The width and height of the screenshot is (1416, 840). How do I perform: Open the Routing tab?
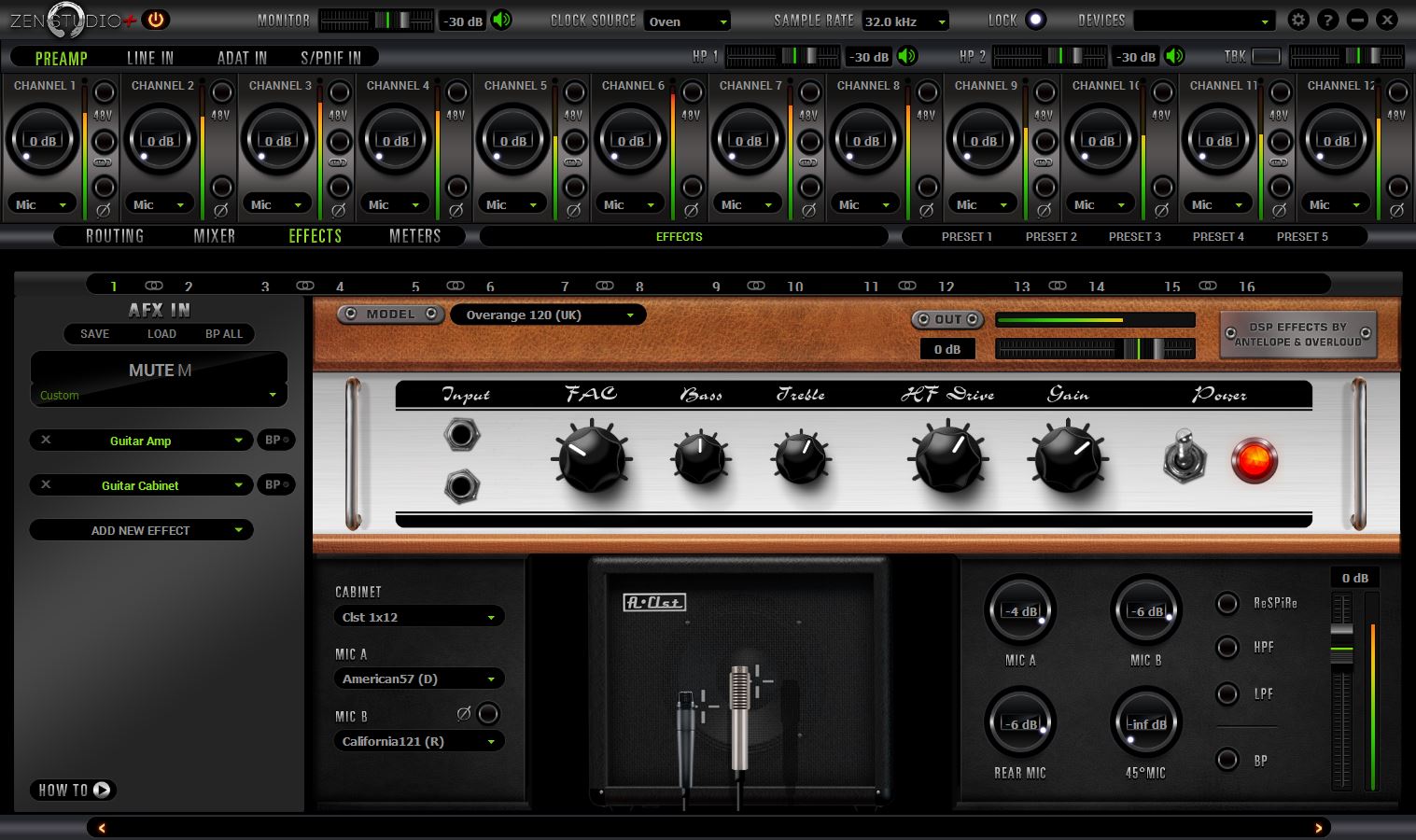click(115, 236)
